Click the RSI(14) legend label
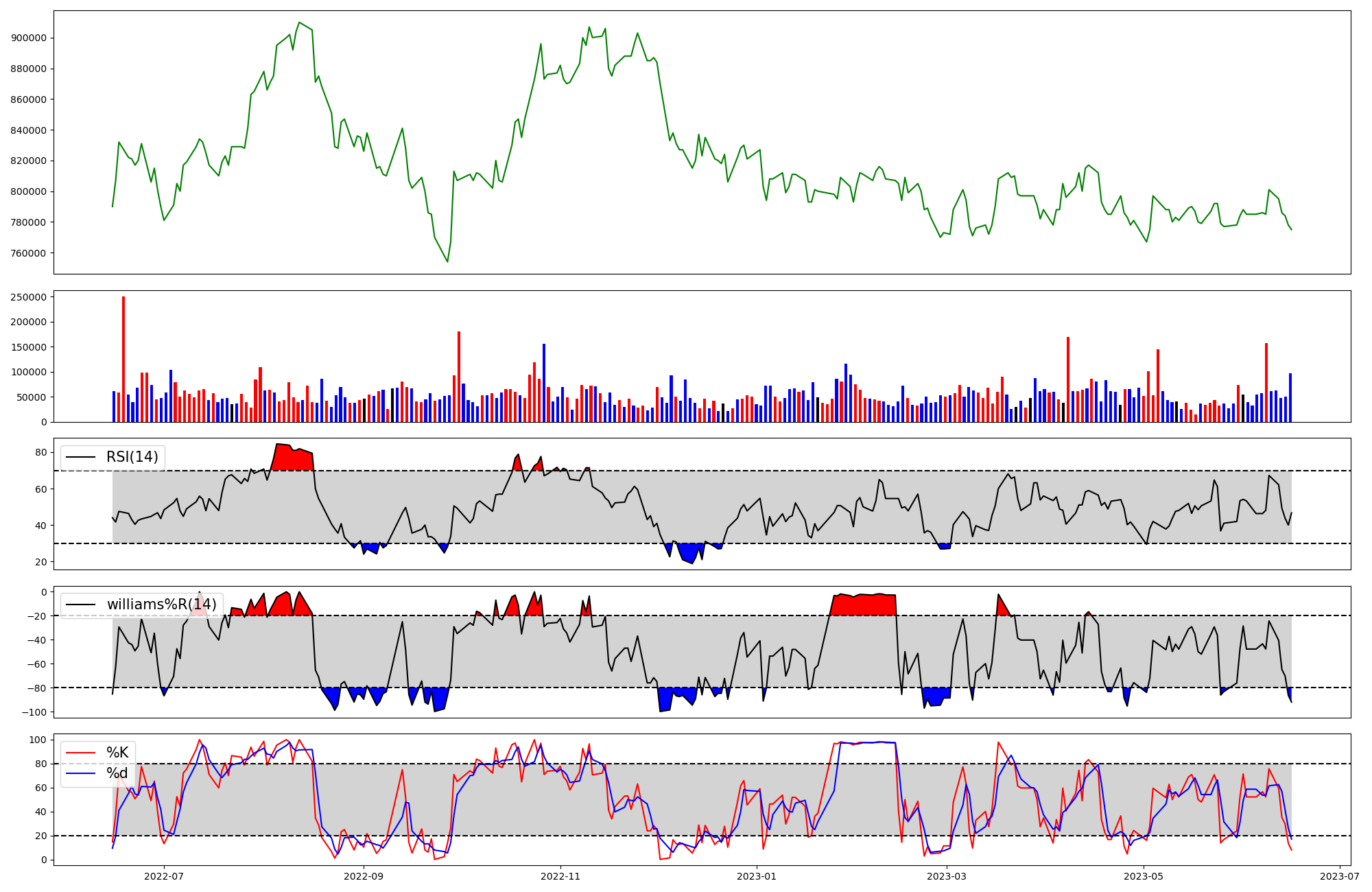This screenshot has height=892, width=1372. (132, 457)
